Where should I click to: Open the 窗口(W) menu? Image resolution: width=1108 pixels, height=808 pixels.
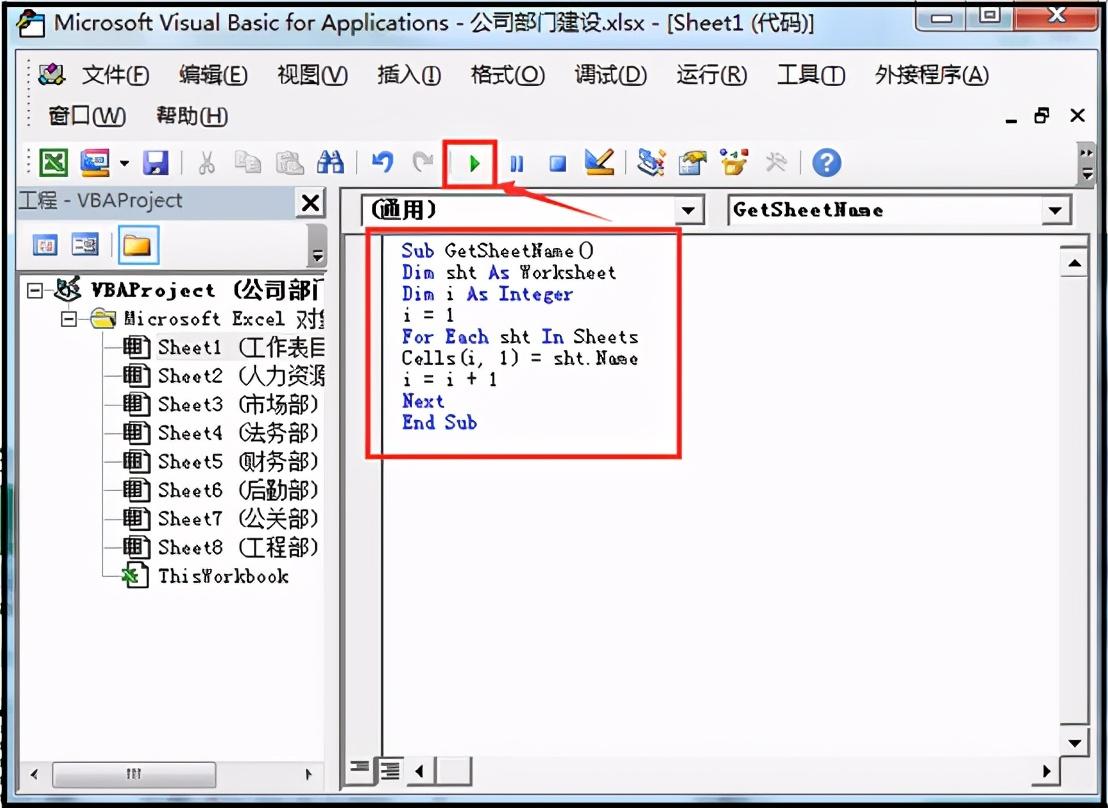[87, 115]
